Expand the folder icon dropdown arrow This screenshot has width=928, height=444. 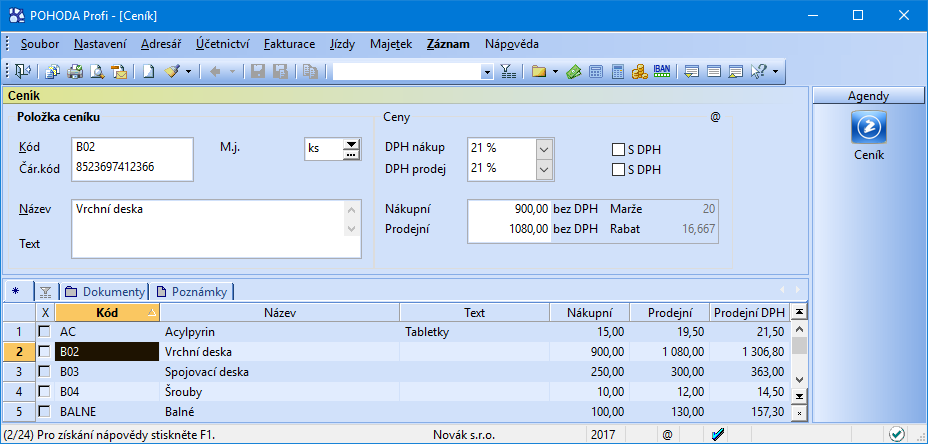[x=555, y=72]
